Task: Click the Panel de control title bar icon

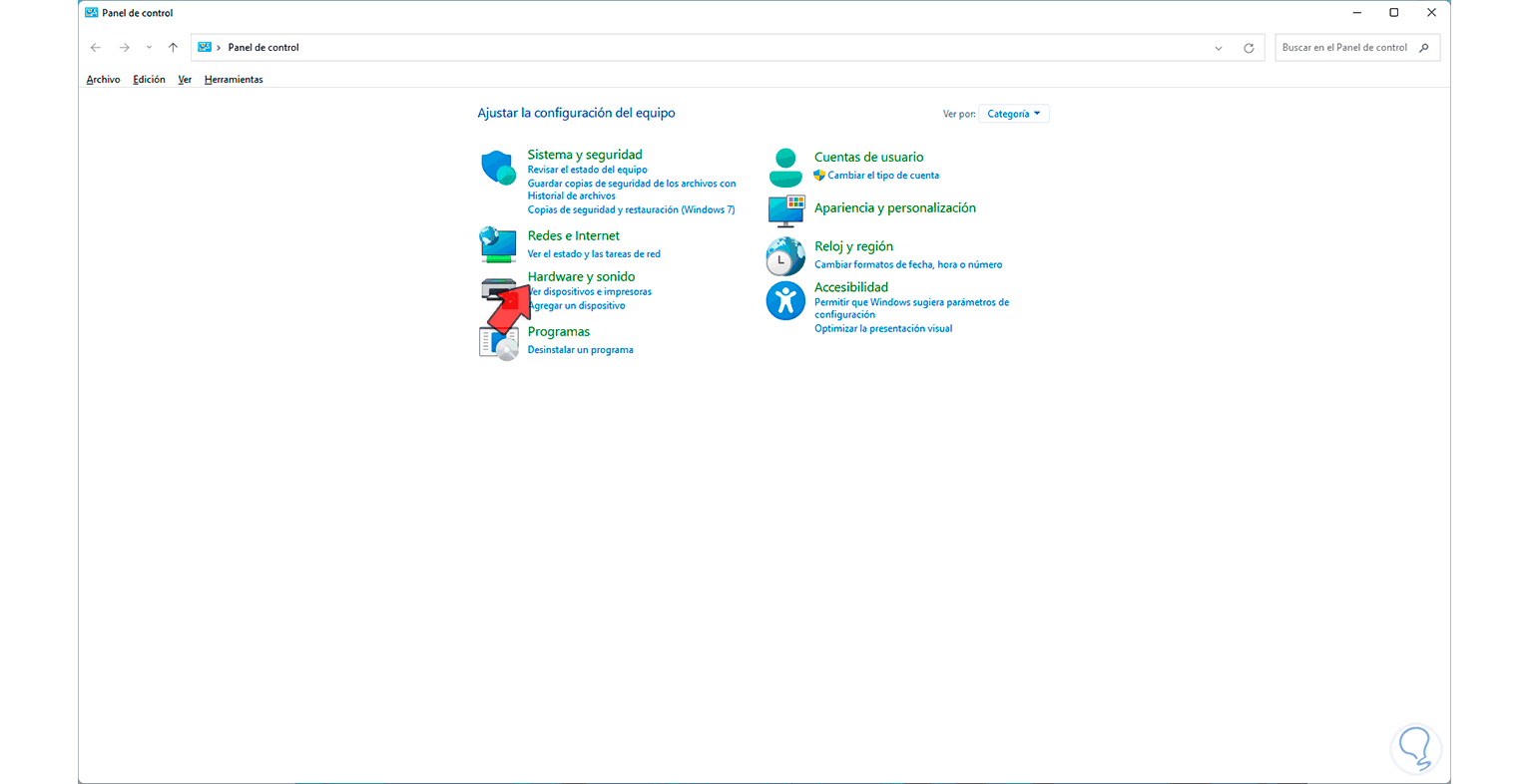Action: tap(92, 13)
